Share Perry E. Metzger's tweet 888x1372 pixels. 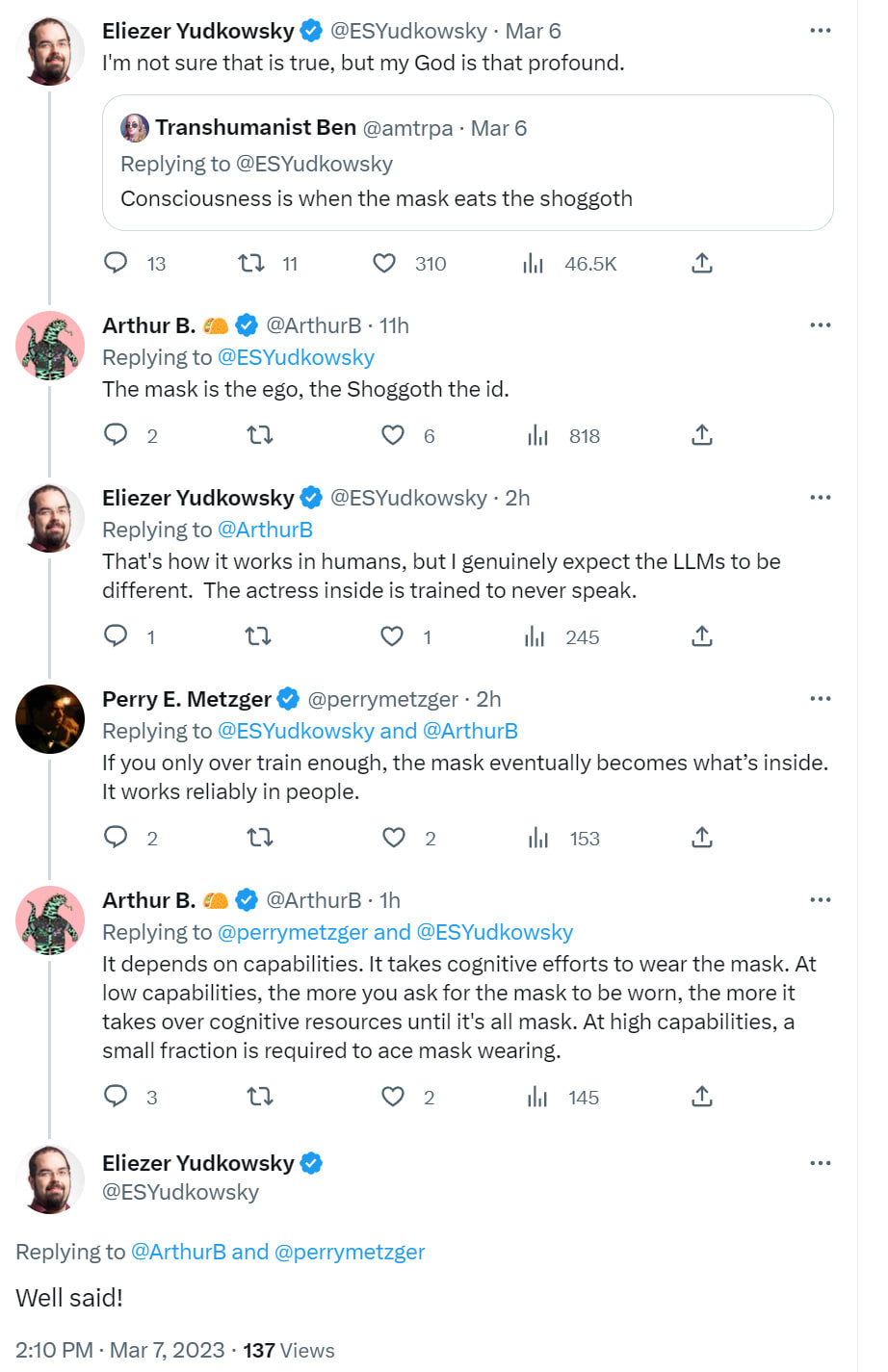click(702, 838)
